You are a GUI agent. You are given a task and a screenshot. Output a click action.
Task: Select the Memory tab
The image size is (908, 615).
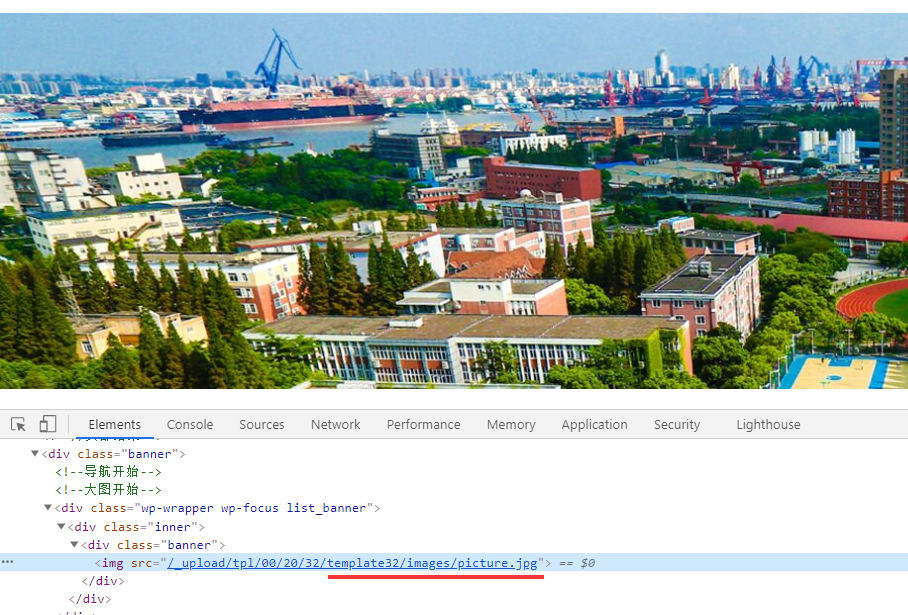click(x=511, y=424)
